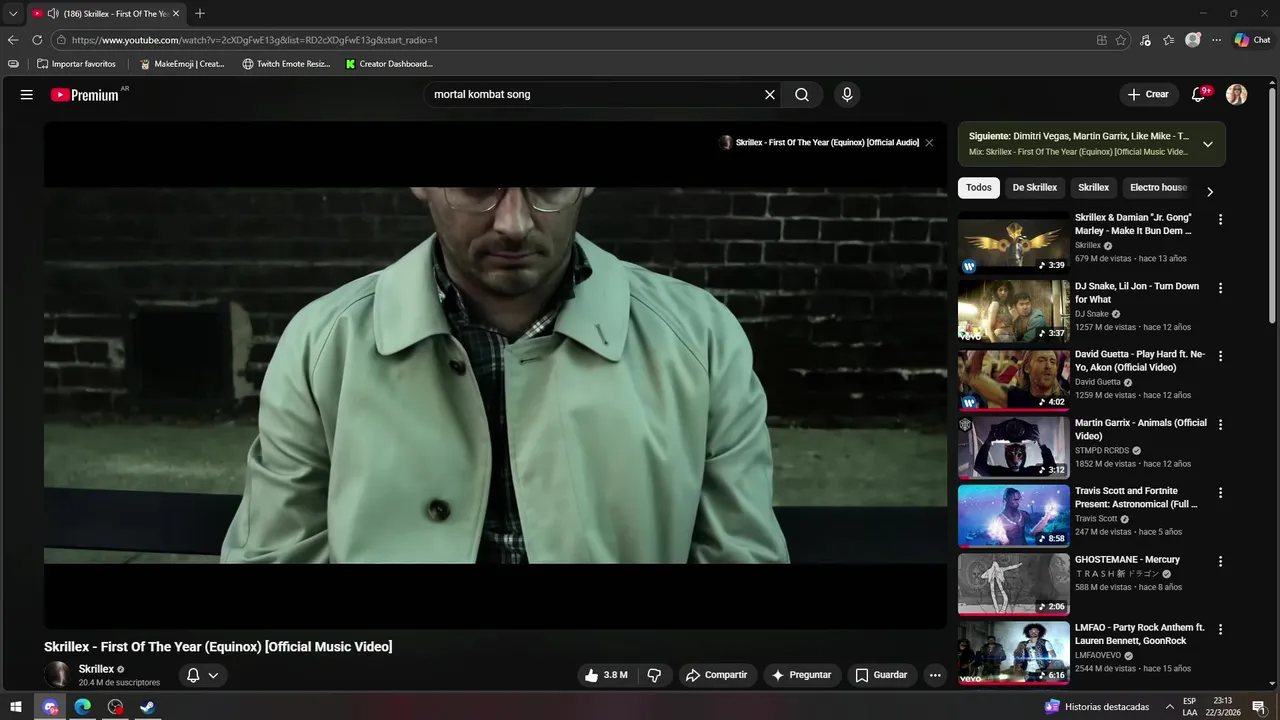This screenshot has height=720, width=1280.
Task: Open more actions (three dots) under video
Action: (x=935, y=675)
